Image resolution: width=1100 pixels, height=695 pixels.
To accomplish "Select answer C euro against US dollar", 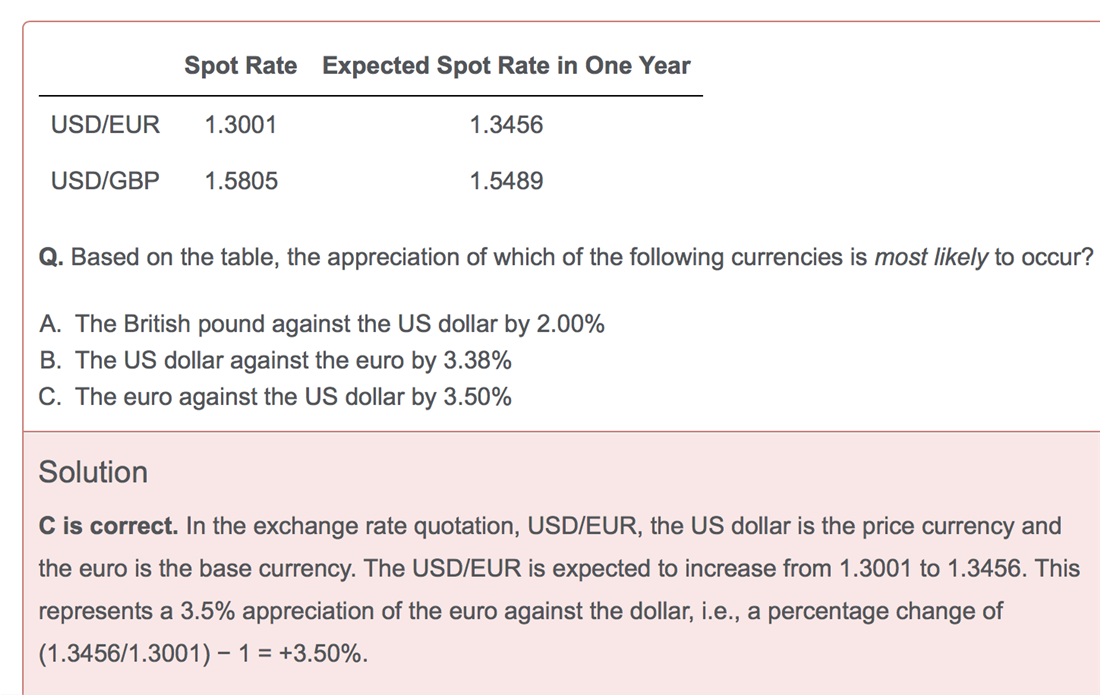I will pyautogui.click(x=275, y=396).
